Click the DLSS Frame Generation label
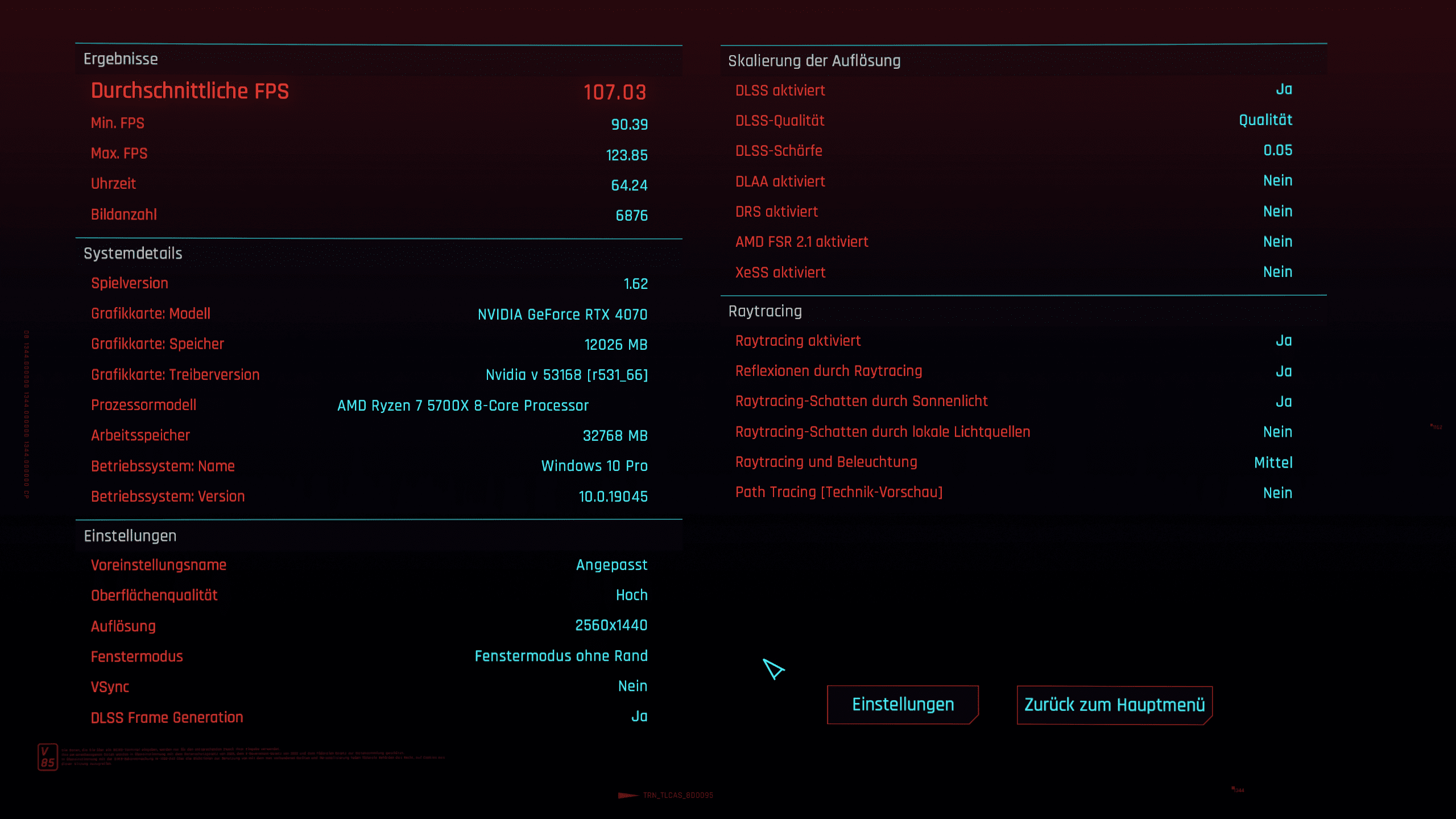1456x819 pixels. [x=167, y=717]
